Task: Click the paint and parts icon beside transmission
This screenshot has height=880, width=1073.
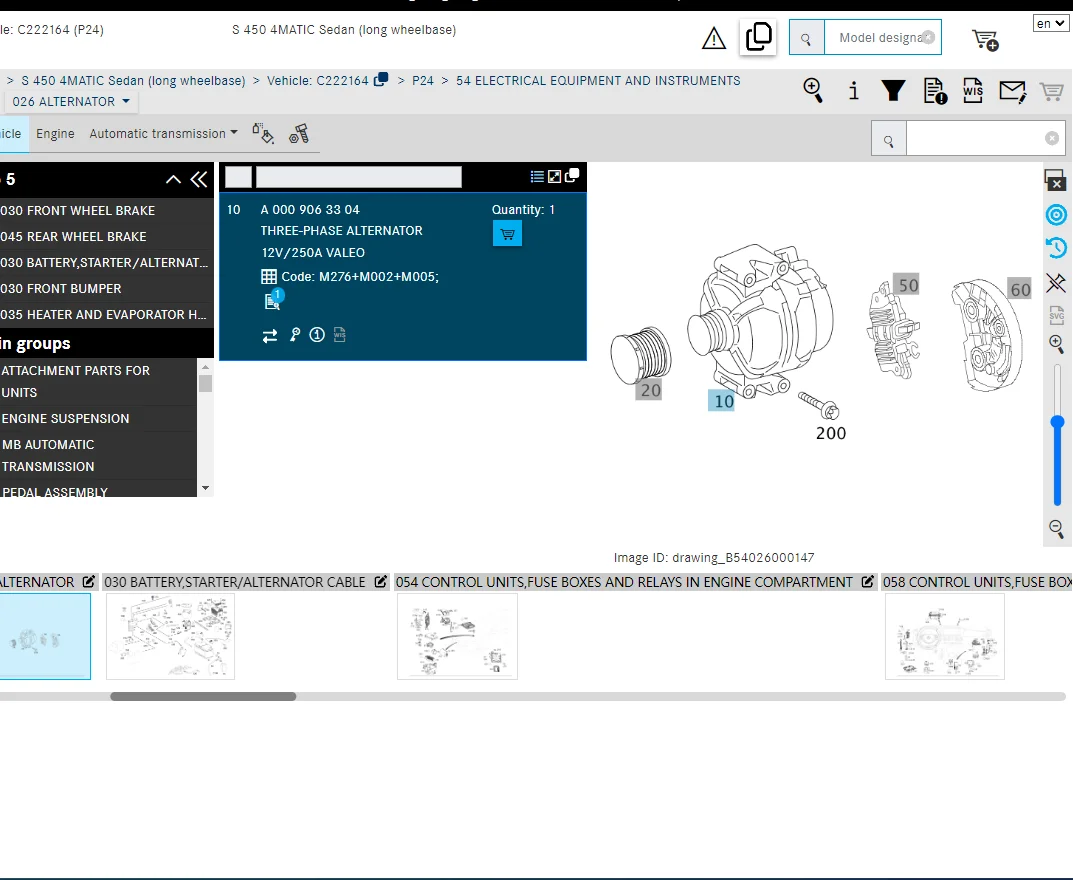Action: pyautogui.click(x=263, y=133)
